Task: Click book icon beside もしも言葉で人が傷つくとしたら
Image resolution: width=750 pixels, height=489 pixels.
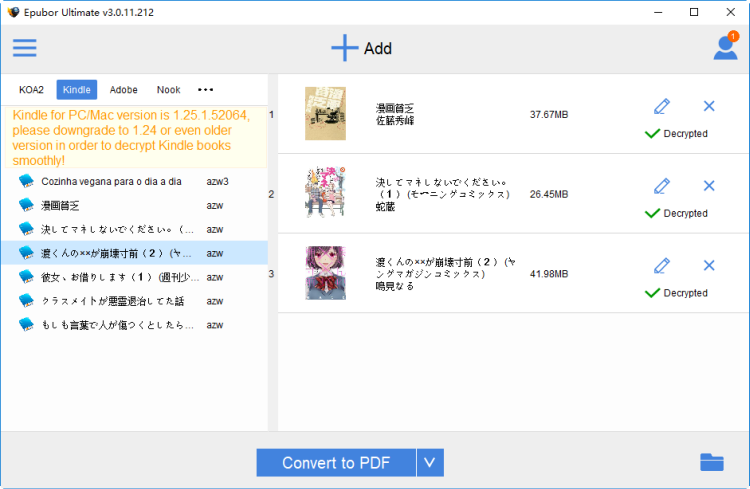Action: pyautogui.click(x=26, y=325)
